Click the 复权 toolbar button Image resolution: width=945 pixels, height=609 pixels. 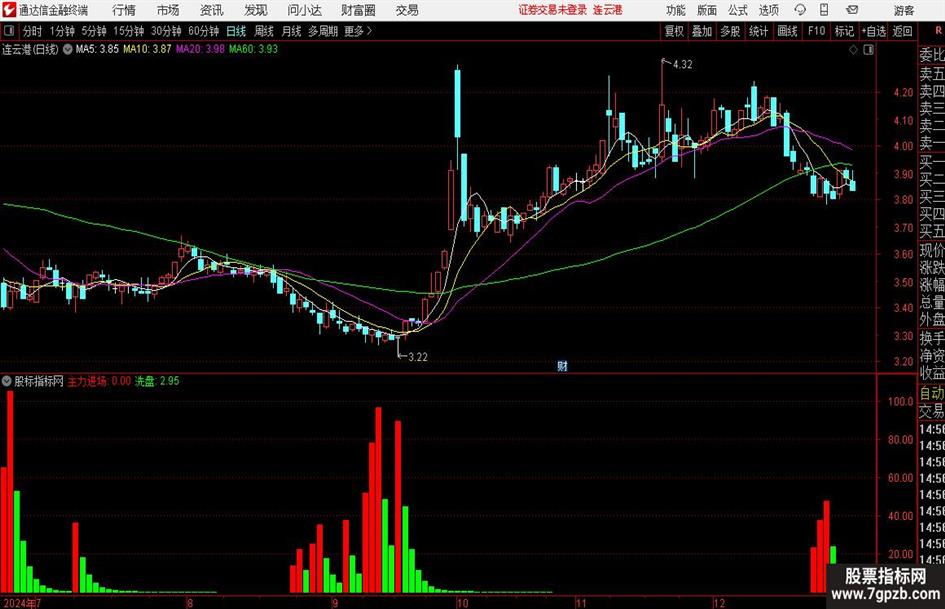674,31
